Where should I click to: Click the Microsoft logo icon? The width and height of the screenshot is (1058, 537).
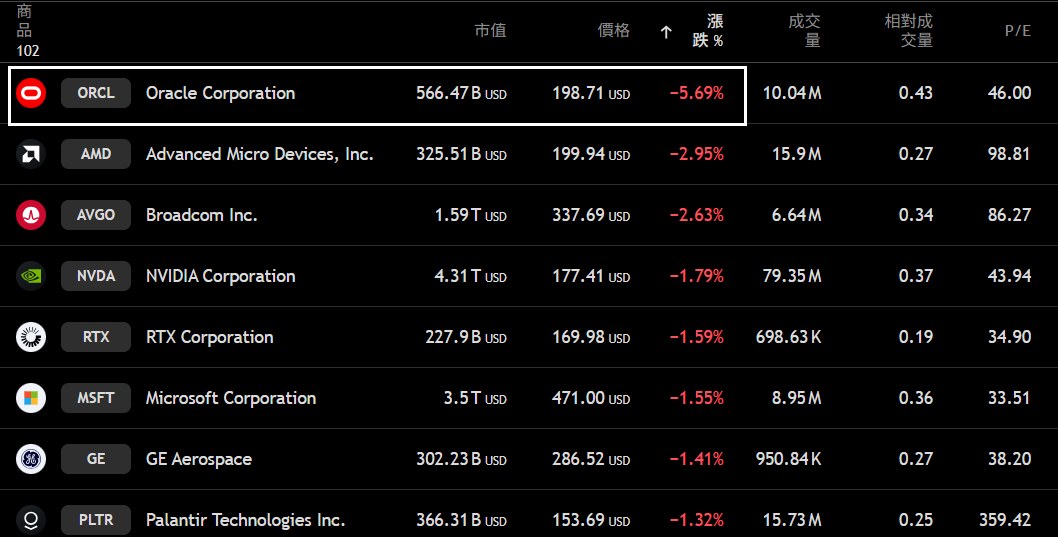pos(31,398)
